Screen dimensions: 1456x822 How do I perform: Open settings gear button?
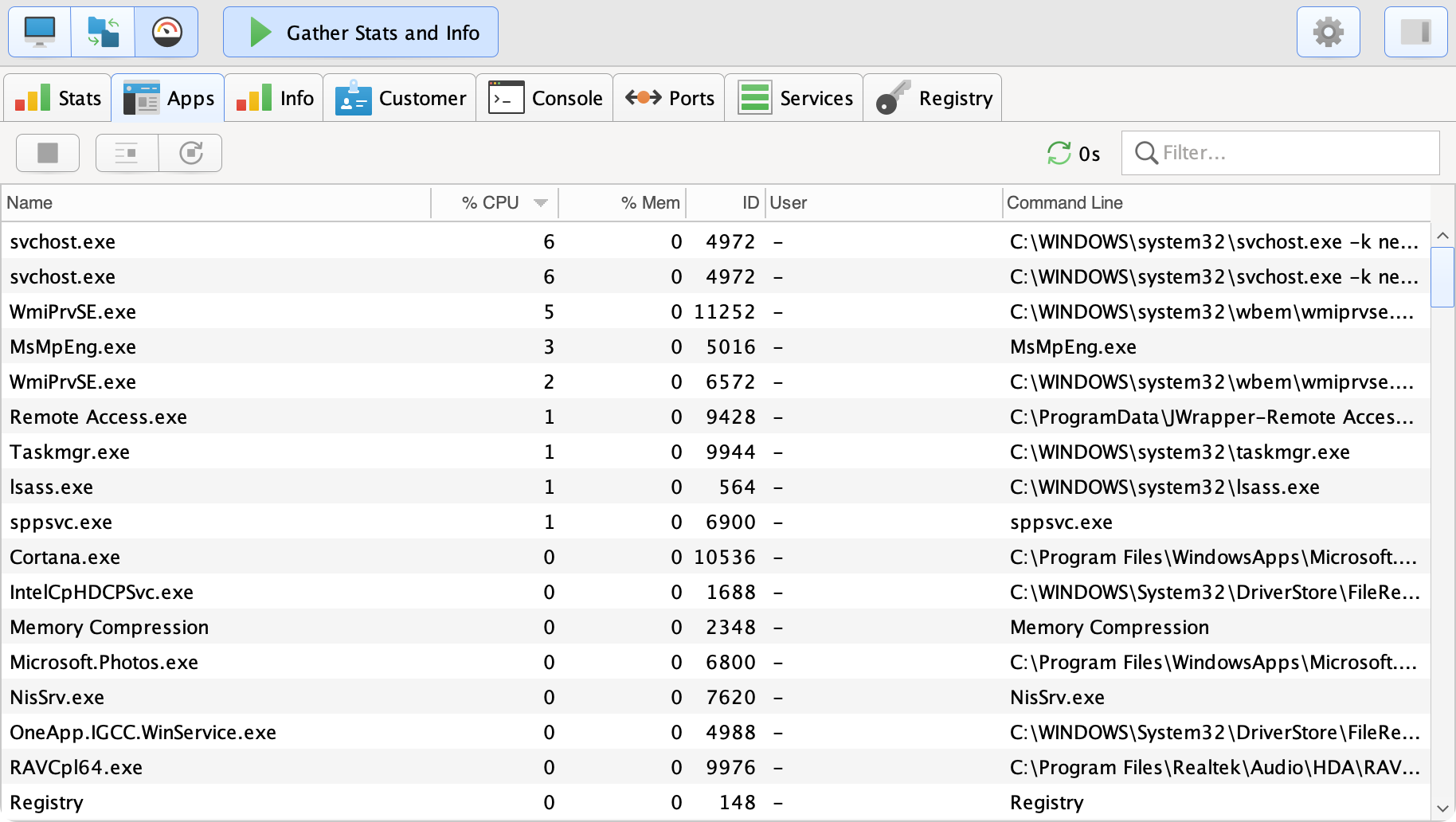coord(1328,32)
